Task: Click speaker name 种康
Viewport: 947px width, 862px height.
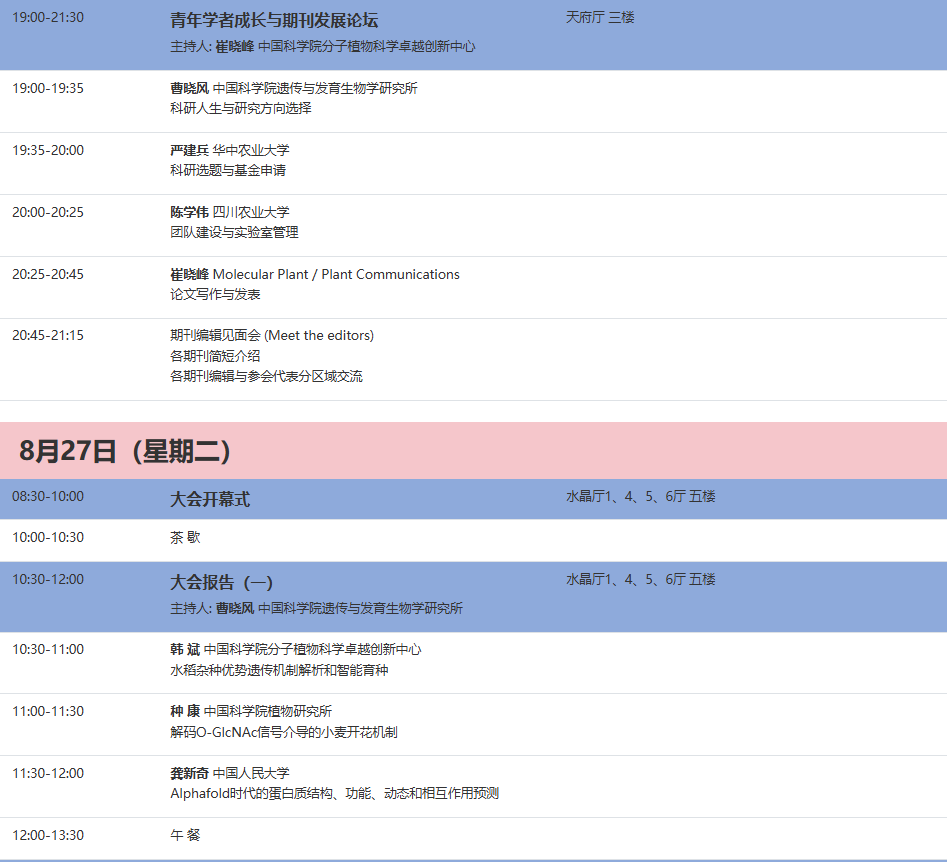Action: pyautogui.click(x=185, y=711)
